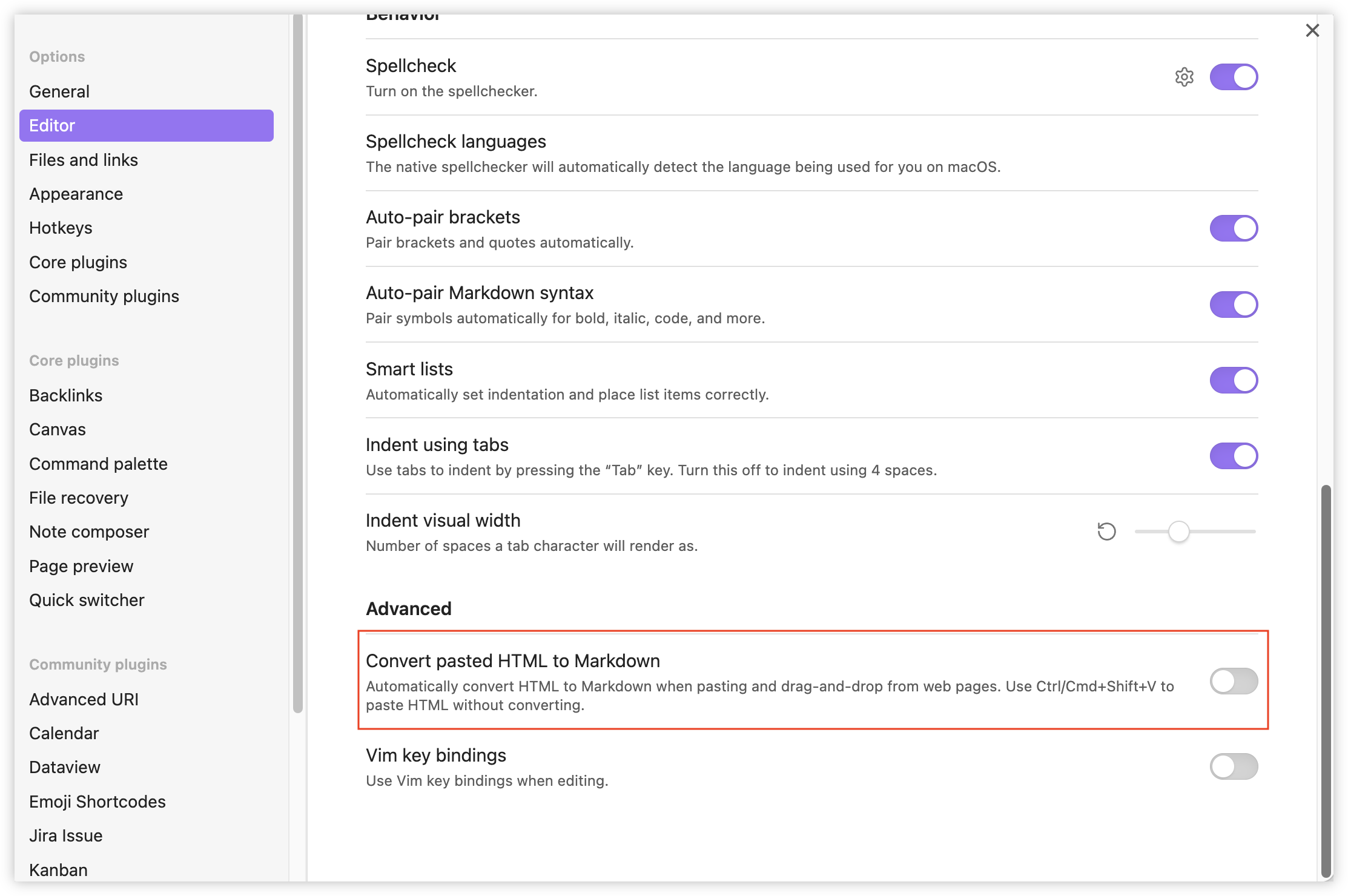Screen dimensions: 1348x896
Task: Open the Appearance settings section
Action: [76, 194]
